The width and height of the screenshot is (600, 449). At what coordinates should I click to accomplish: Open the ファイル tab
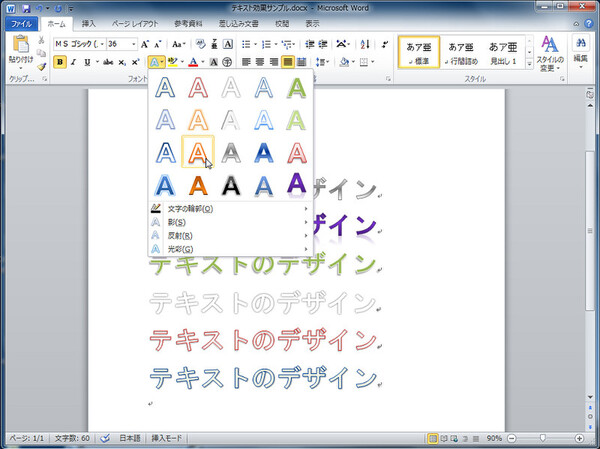(22, 22)
